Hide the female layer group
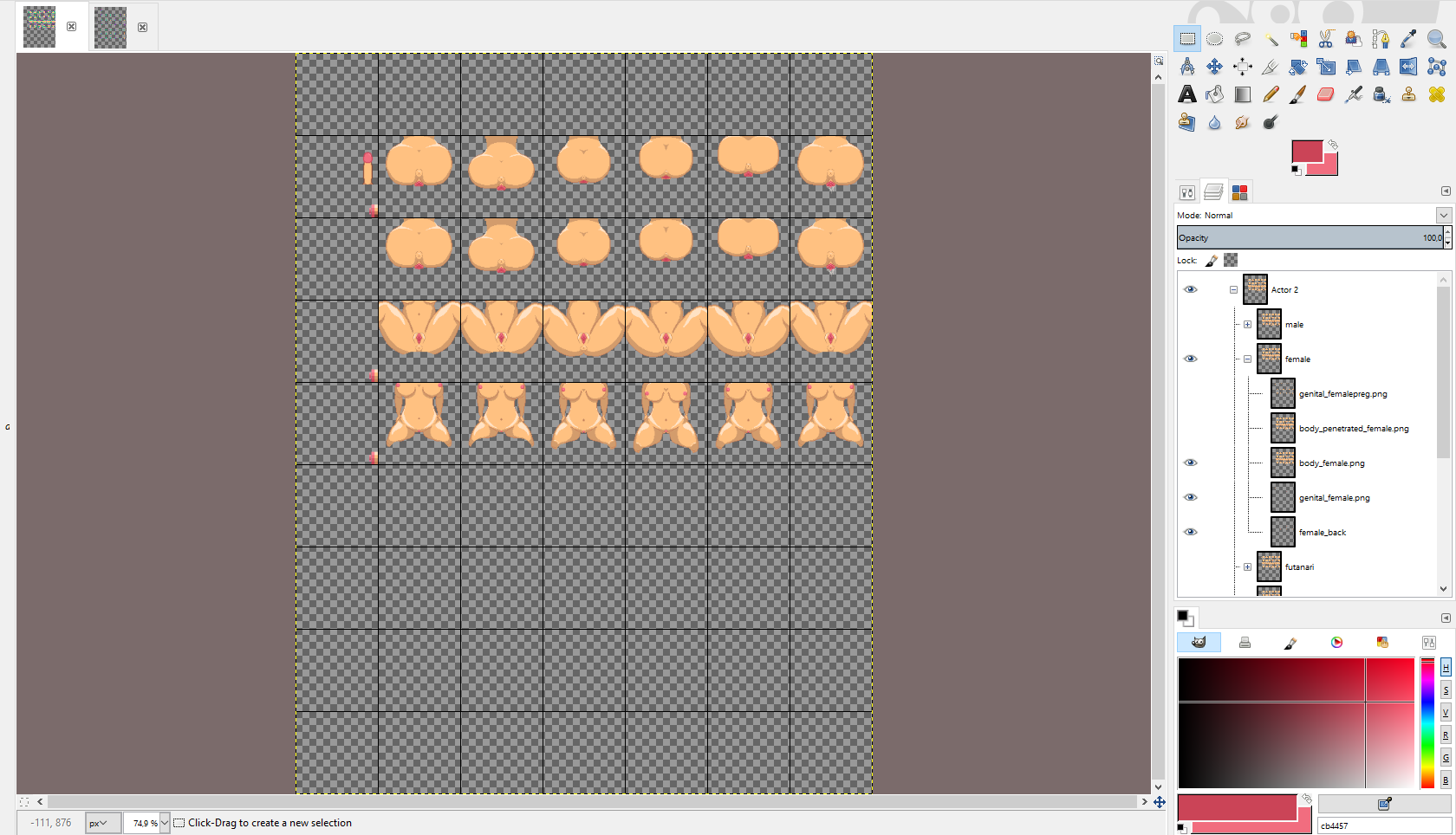 1190,359
